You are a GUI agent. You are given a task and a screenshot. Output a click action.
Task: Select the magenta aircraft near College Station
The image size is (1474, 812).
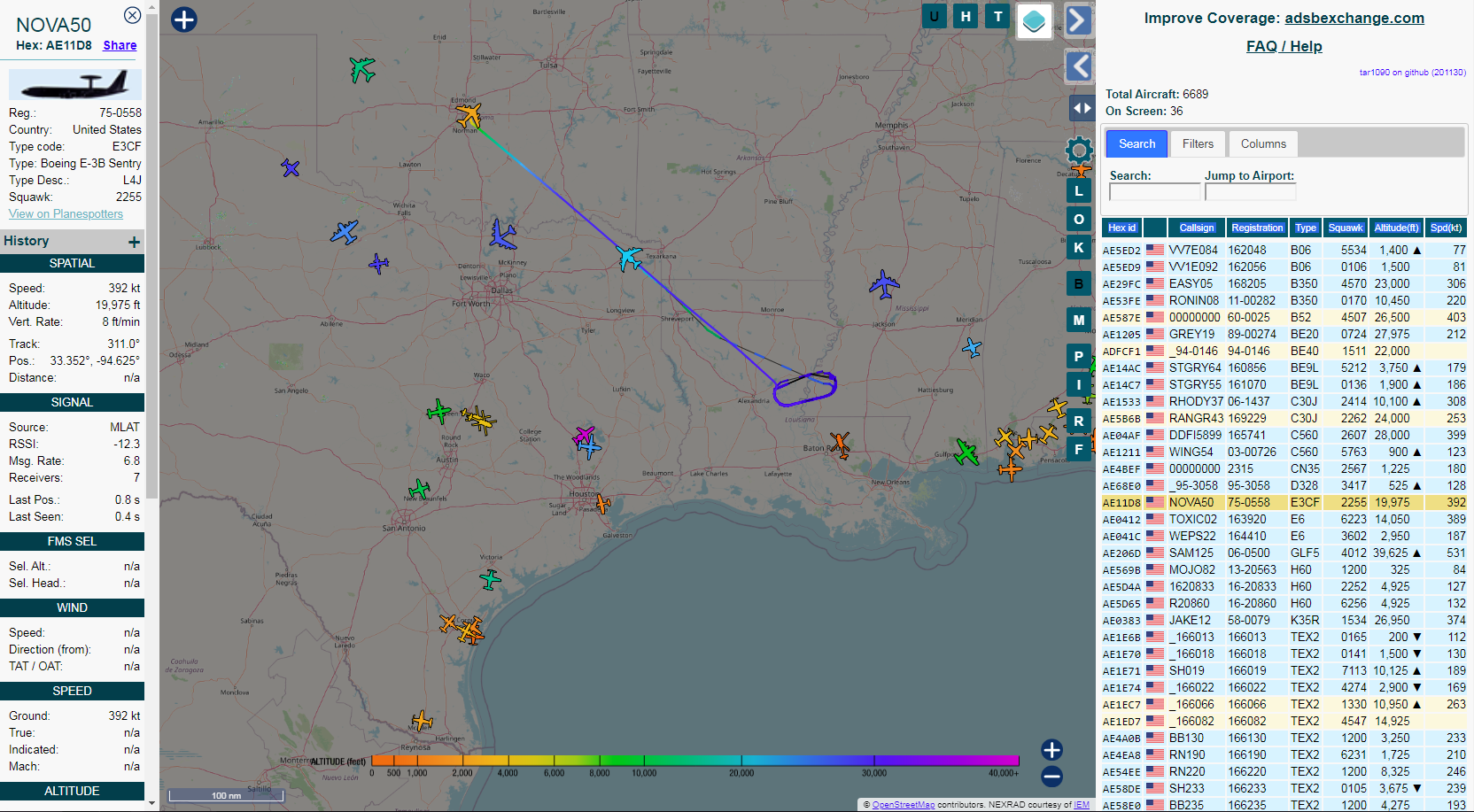584,434
